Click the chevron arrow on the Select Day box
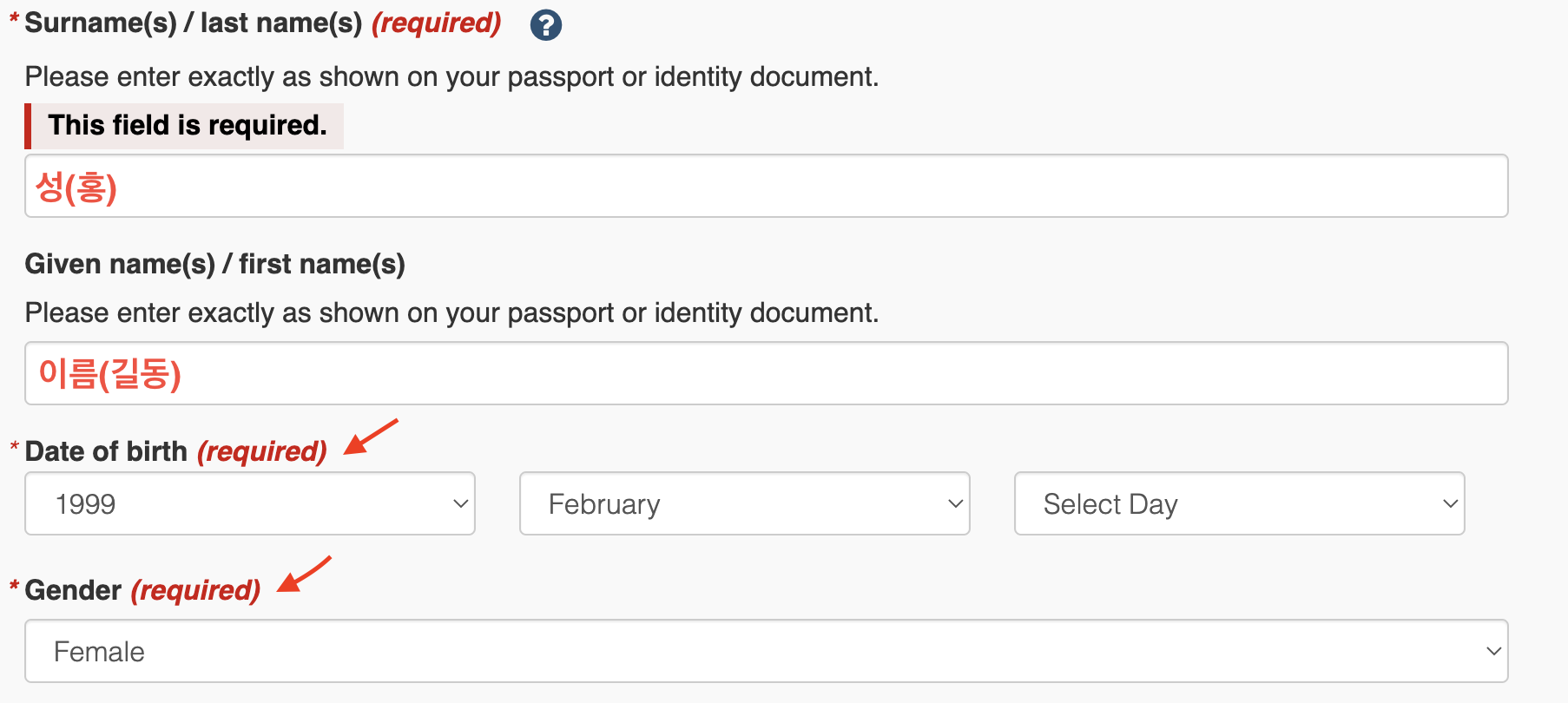Viewport: 1568px width, 703px height. (1451, 503)
